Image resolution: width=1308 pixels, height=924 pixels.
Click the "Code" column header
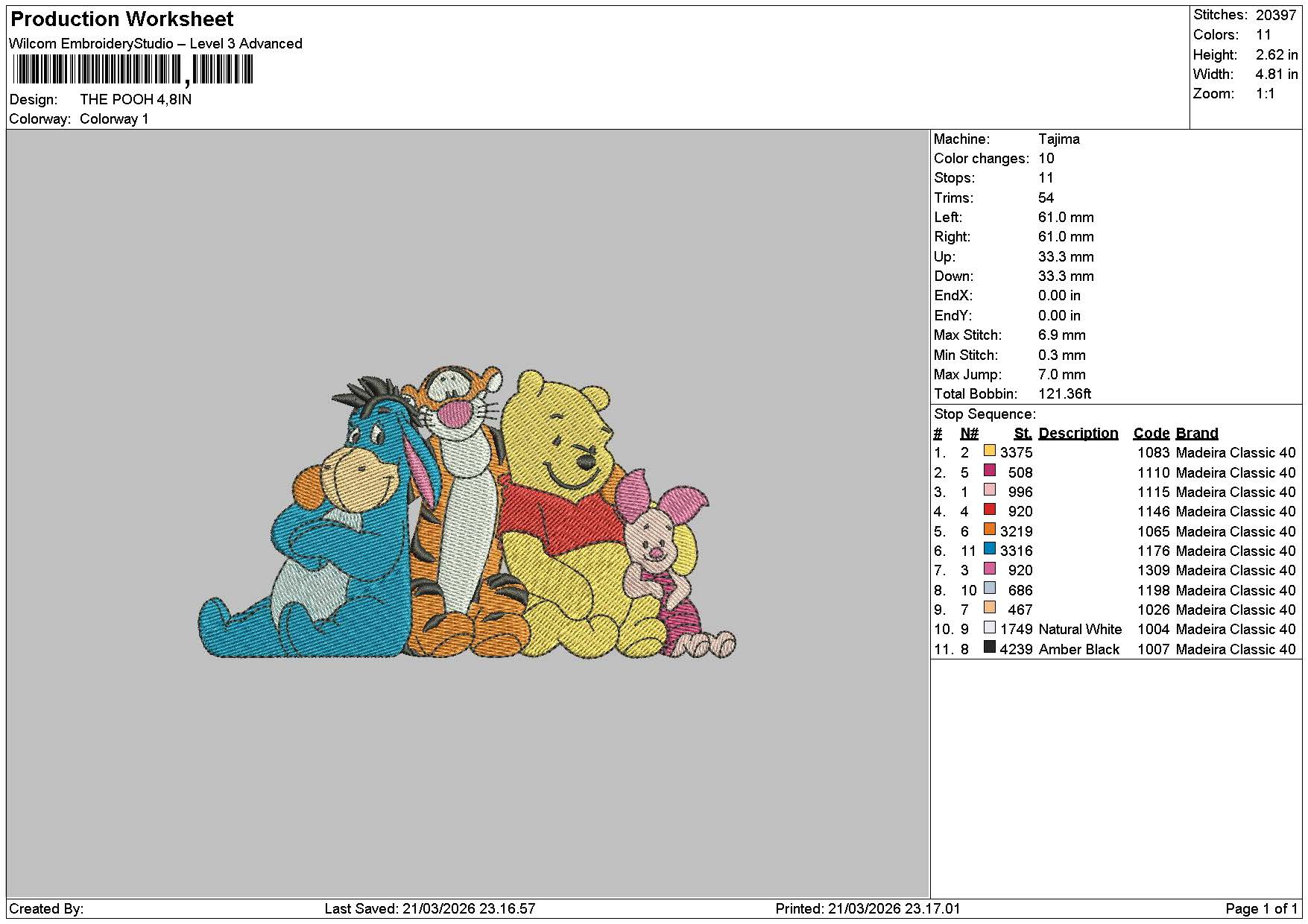point(1151,434)
